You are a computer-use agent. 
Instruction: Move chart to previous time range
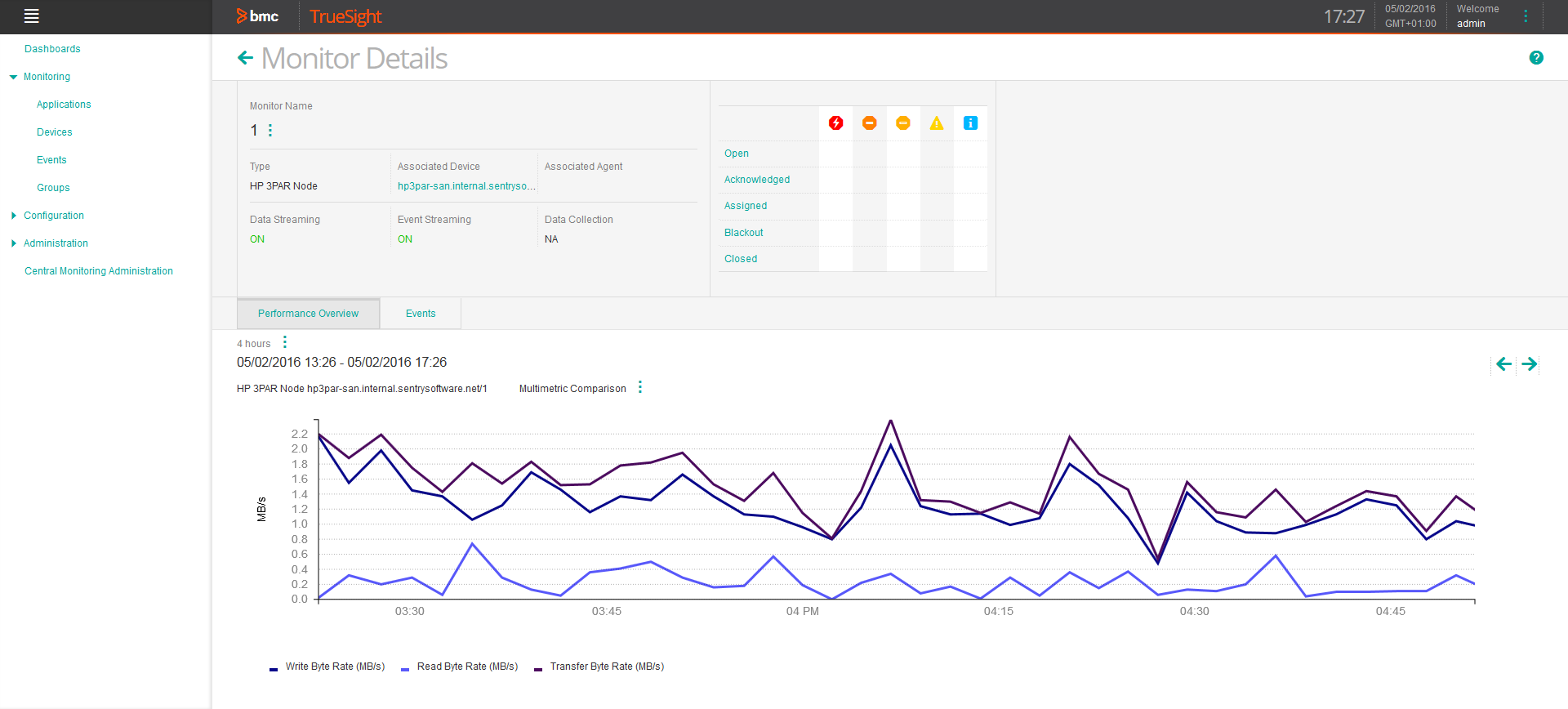coord(1503,363)
